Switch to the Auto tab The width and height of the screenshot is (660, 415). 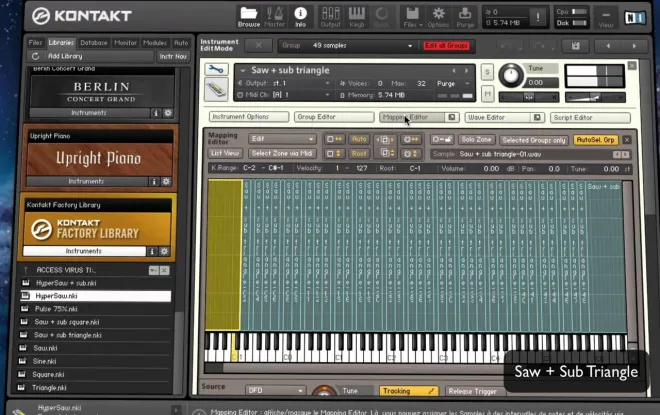[181, 43]
